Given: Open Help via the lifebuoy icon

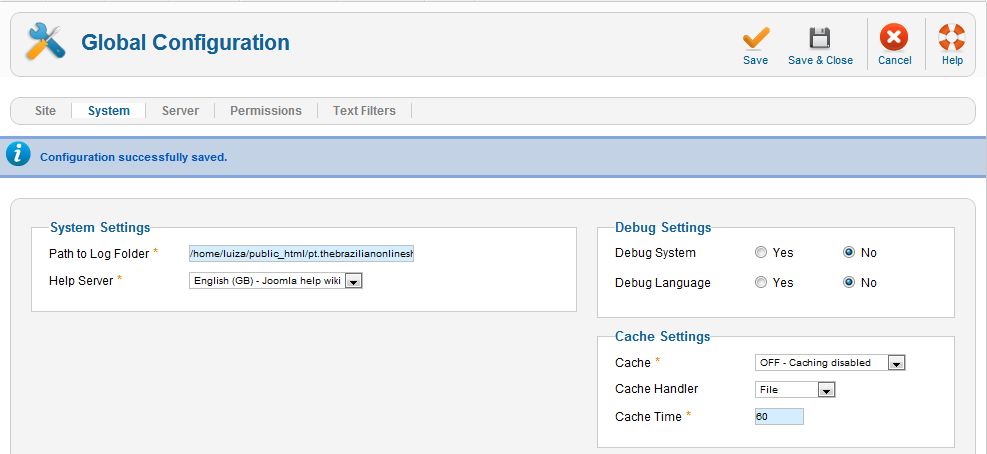Looking at the screenshot, I should (x=952, y=37).
